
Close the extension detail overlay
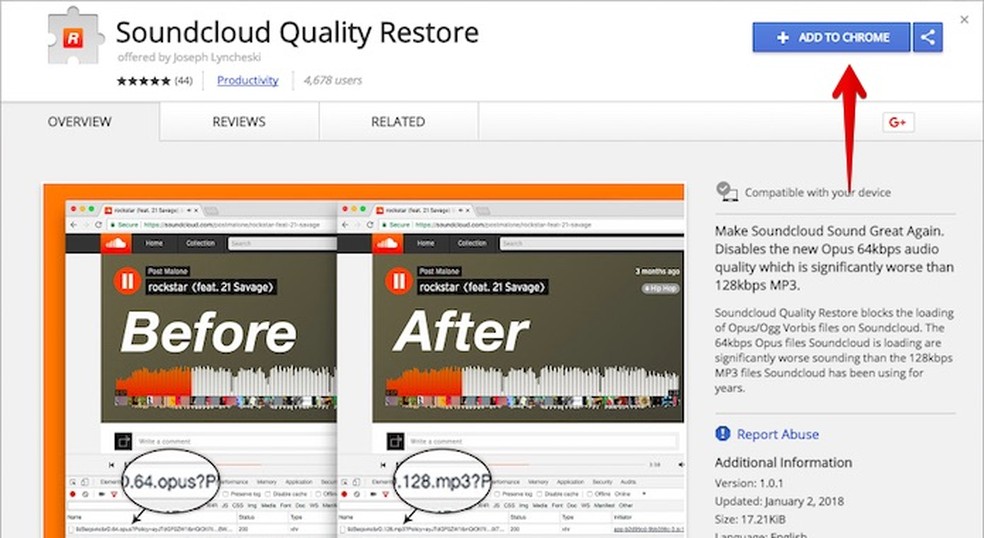[965, 19]
